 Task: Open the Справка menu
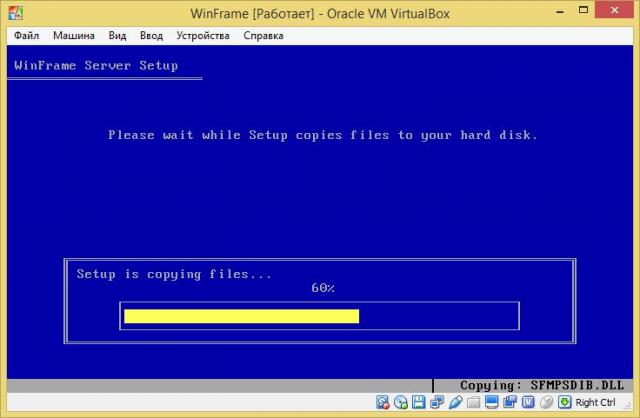[x=263, y=36]
